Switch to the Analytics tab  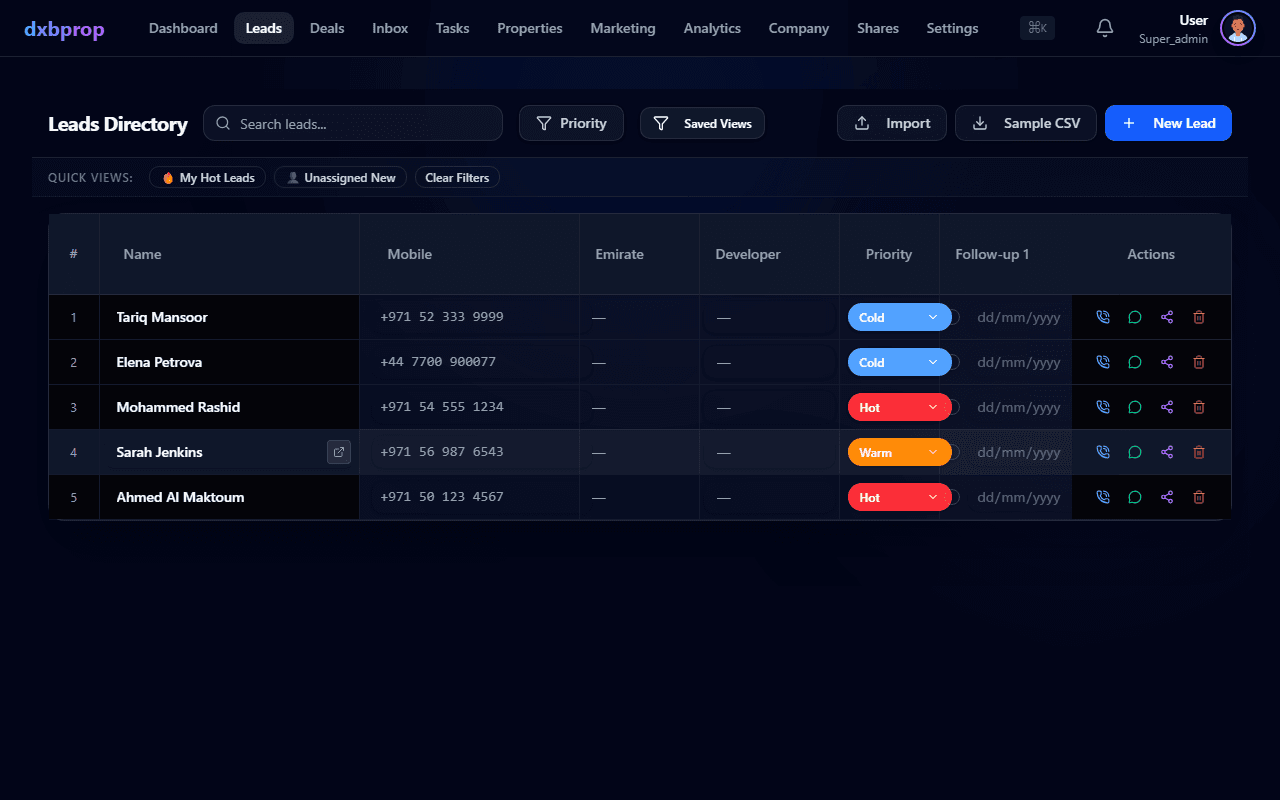click(x=712, y=28)
